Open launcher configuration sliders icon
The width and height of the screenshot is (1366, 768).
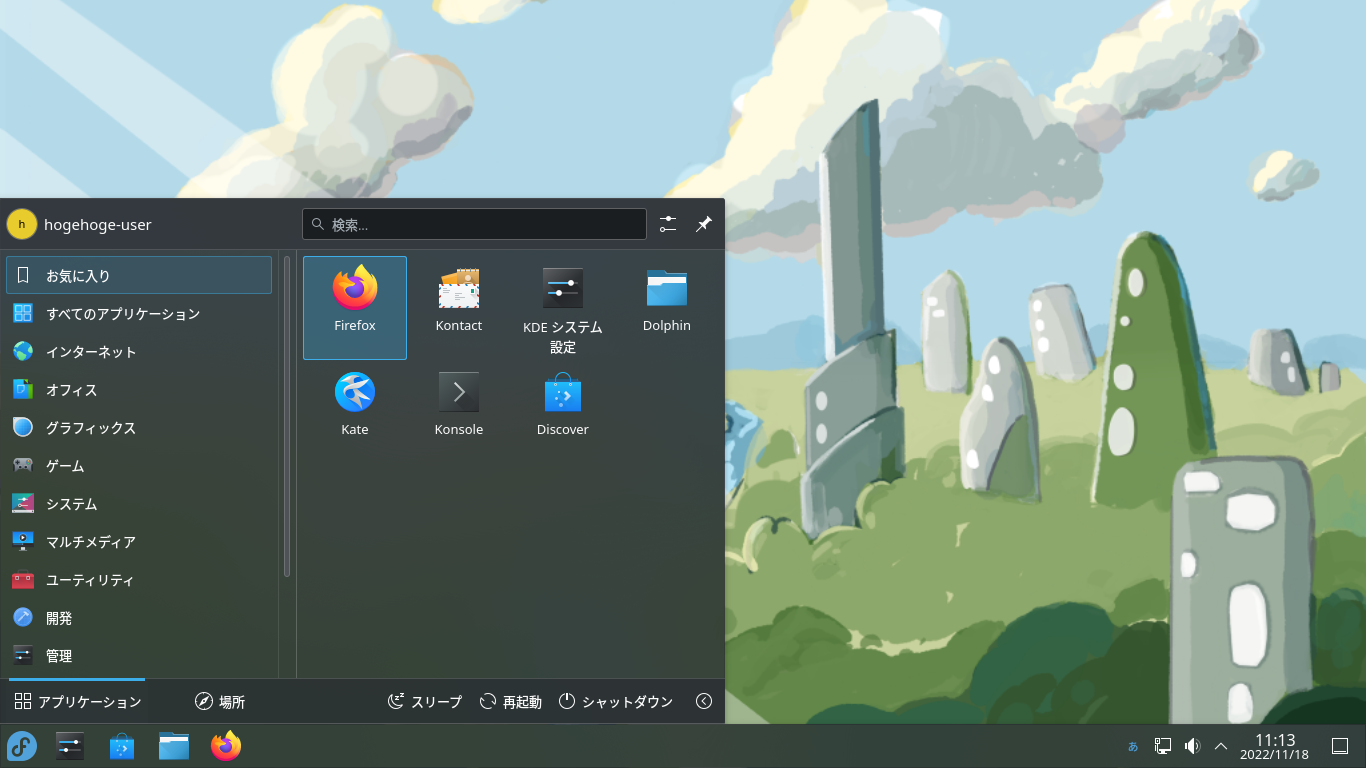pyautogui.click(x=668, y=224)
